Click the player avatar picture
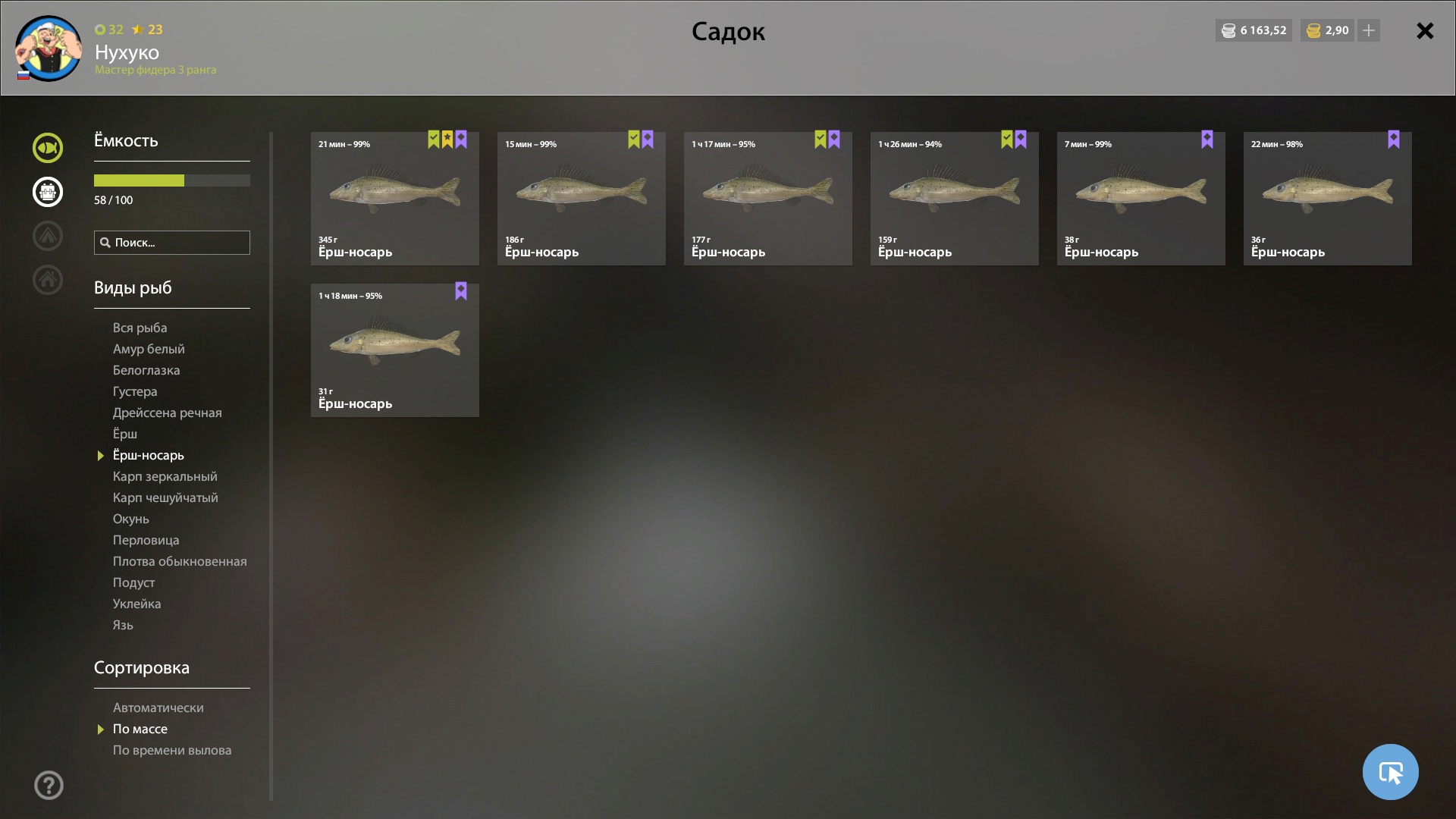Viewport: 1456px width, 819px height. 49,49
